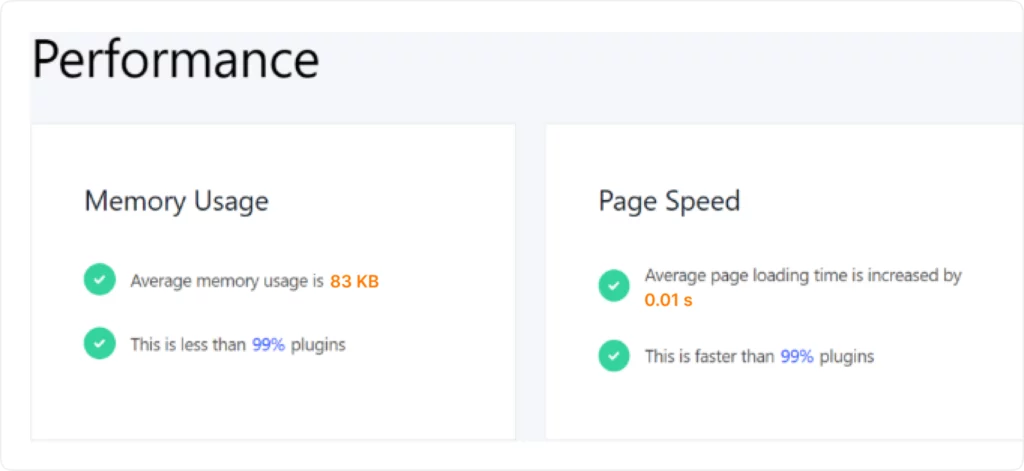The height and width of the screenshot is (471, 1024).
Task: Click the orange 0.01 s value
Action: (x=668, y=300)
